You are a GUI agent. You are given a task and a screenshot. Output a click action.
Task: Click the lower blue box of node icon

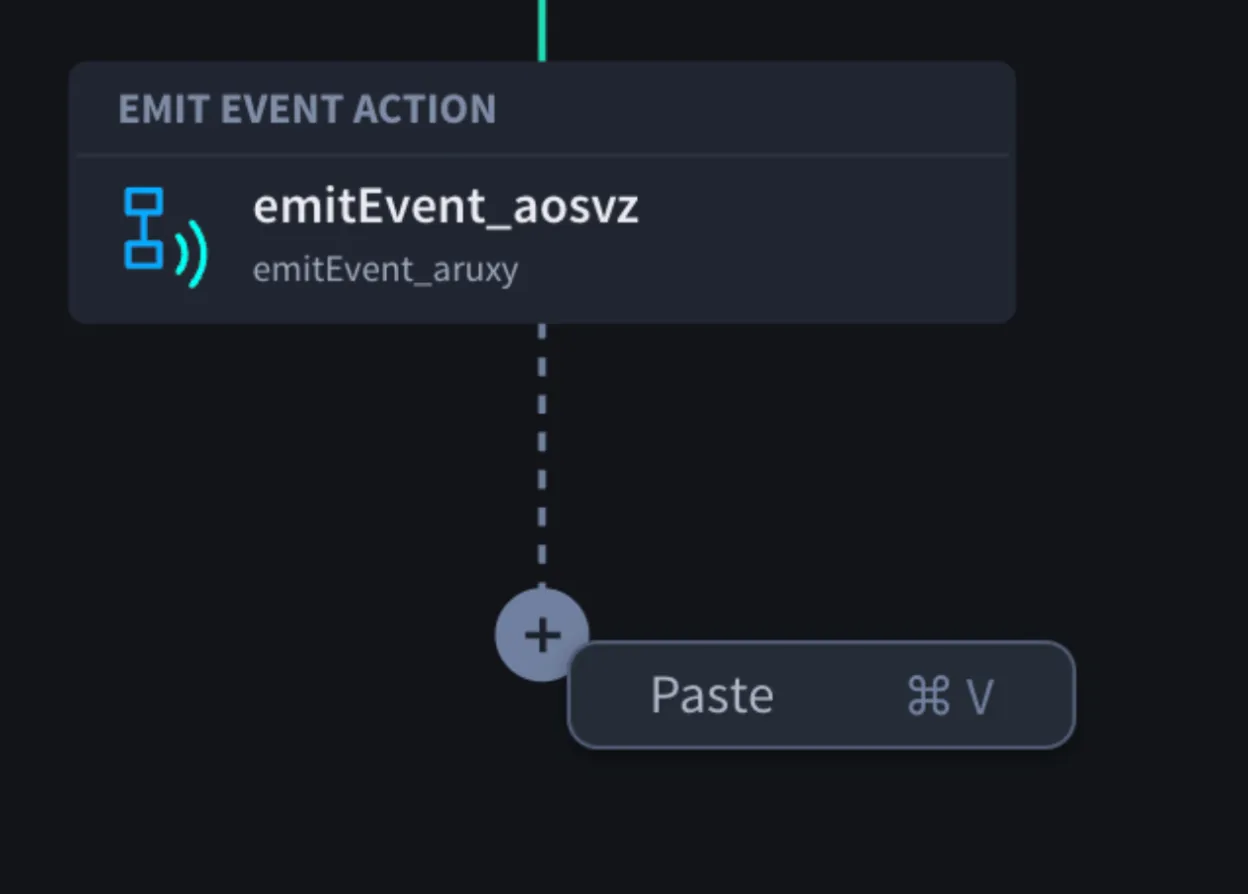click(143, 255)
